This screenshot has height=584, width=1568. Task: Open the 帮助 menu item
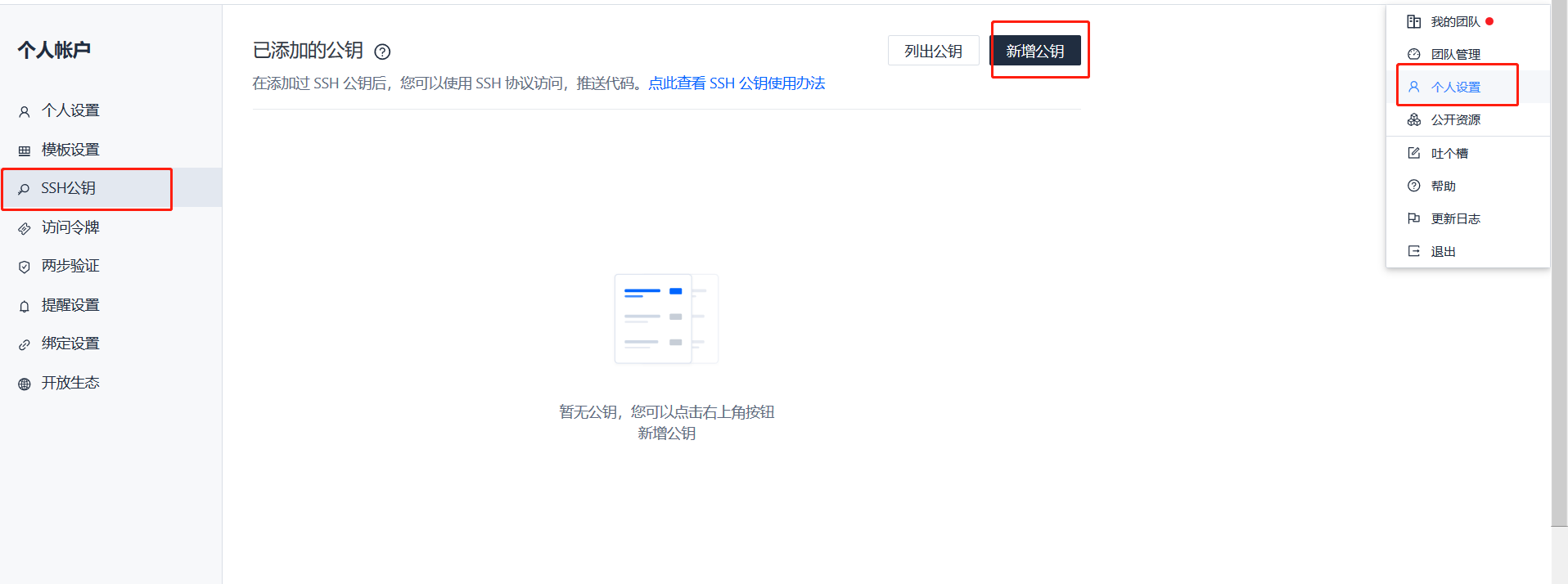[1443, 186]
